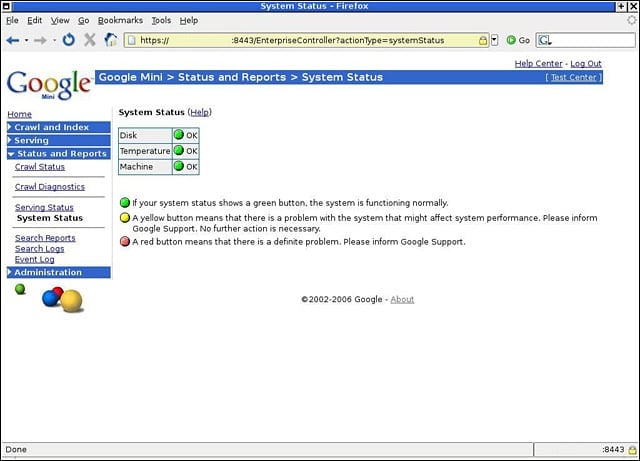Click the Temperature green status indicator

pos(179,150)
